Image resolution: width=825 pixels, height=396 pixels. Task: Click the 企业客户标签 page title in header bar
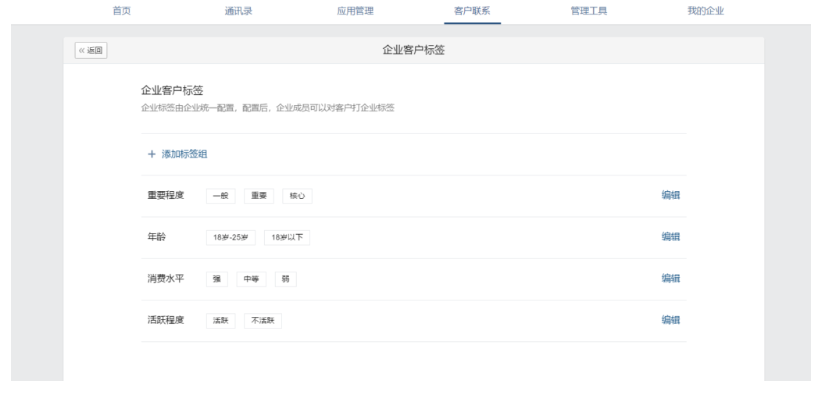pos(414,50)
